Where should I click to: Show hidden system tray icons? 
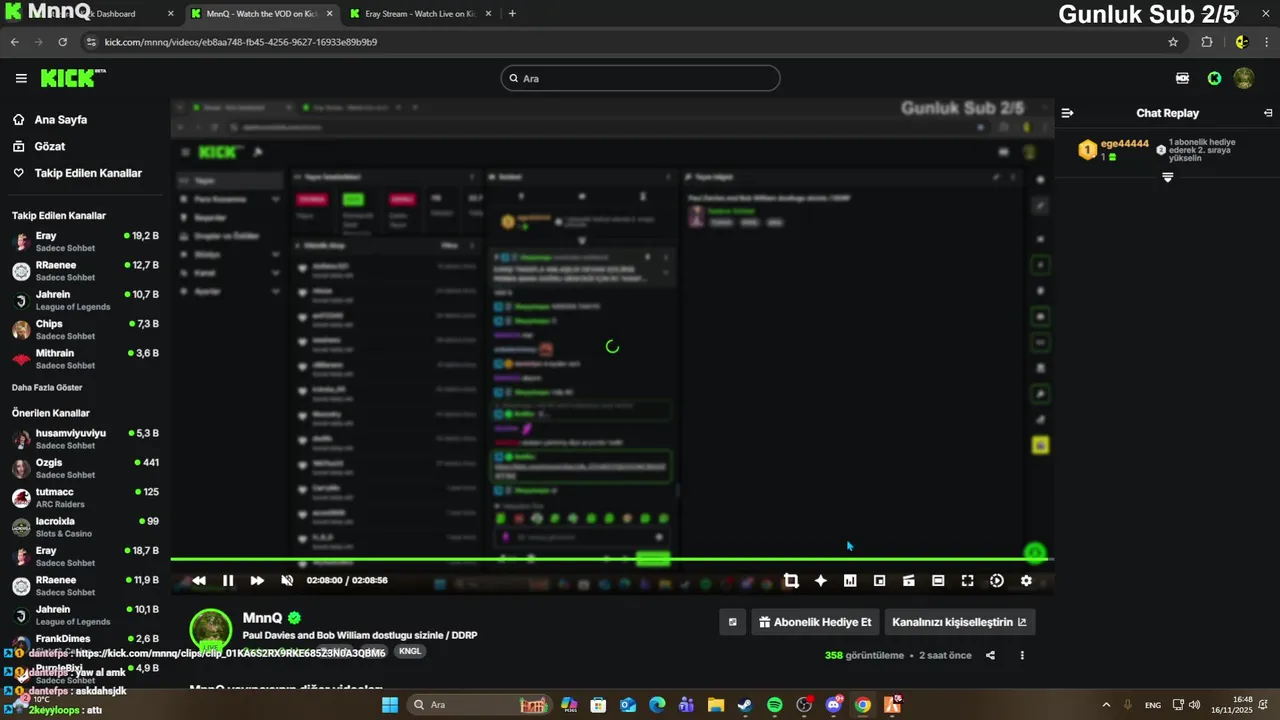1106,705
